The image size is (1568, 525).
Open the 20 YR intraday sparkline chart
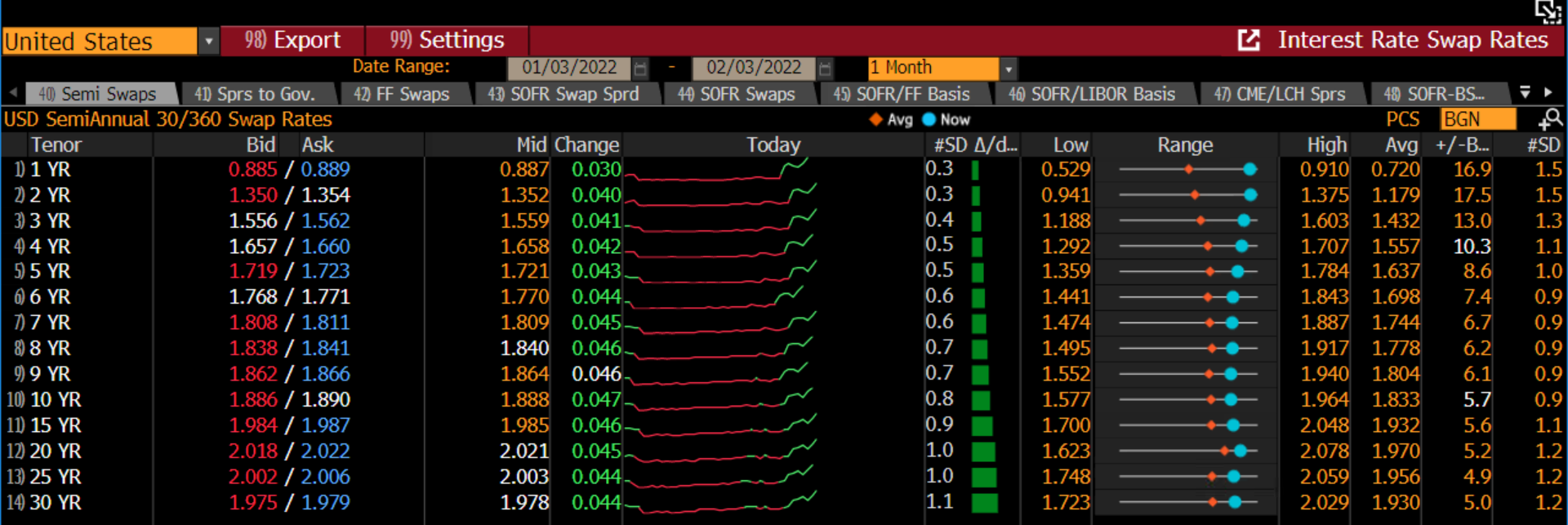tap(719, 451)
